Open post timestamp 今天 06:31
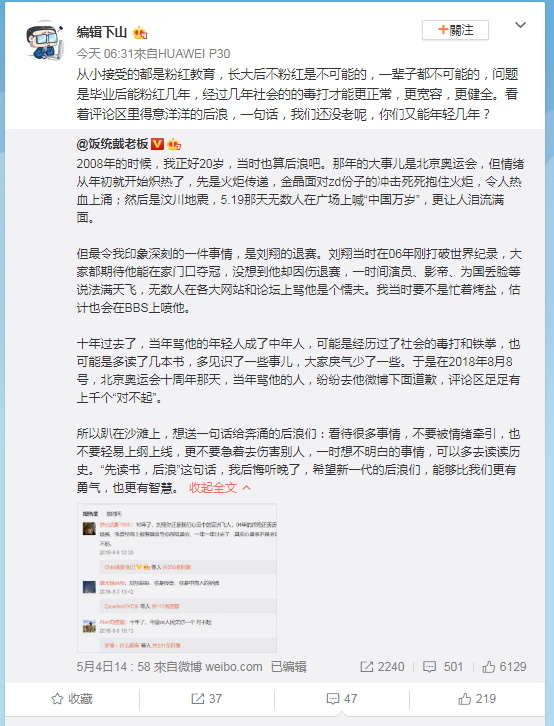 [x=105, y=54]
